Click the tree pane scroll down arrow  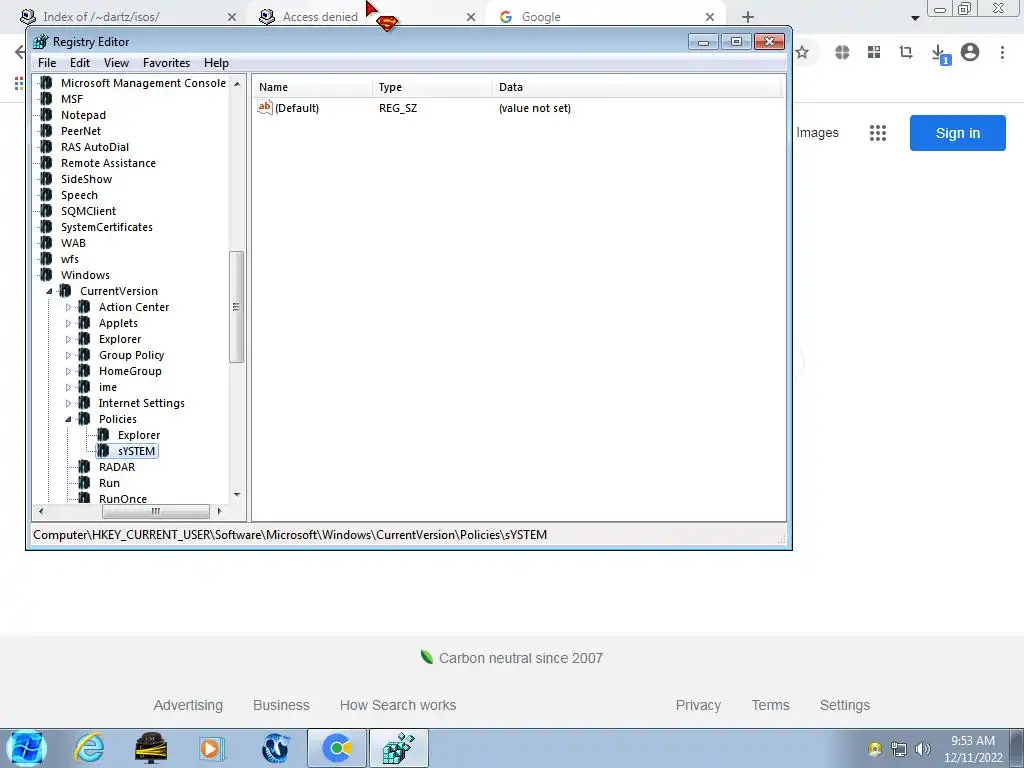pos(237,495)
